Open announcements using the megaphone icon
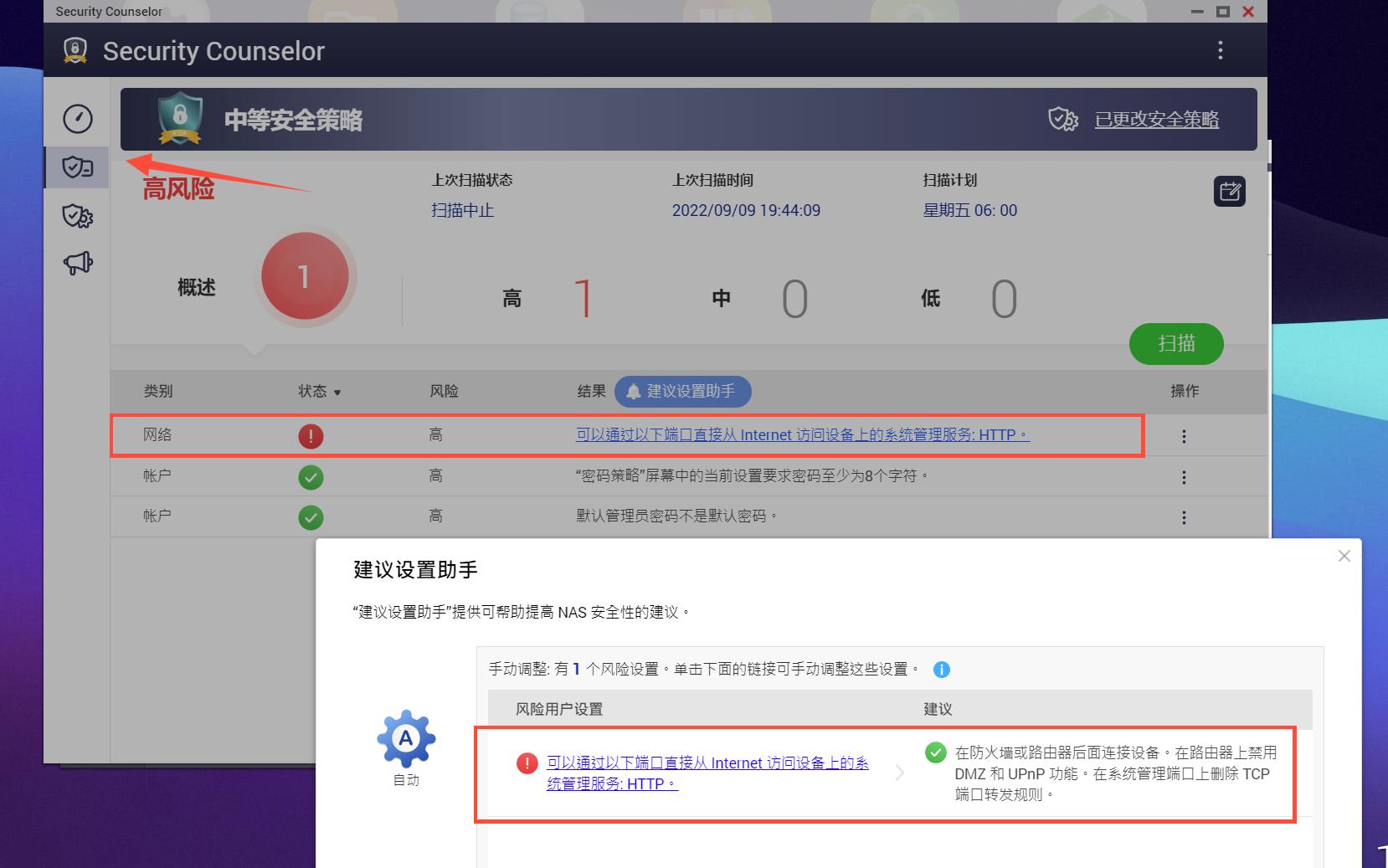 click(x=76, y=263)
